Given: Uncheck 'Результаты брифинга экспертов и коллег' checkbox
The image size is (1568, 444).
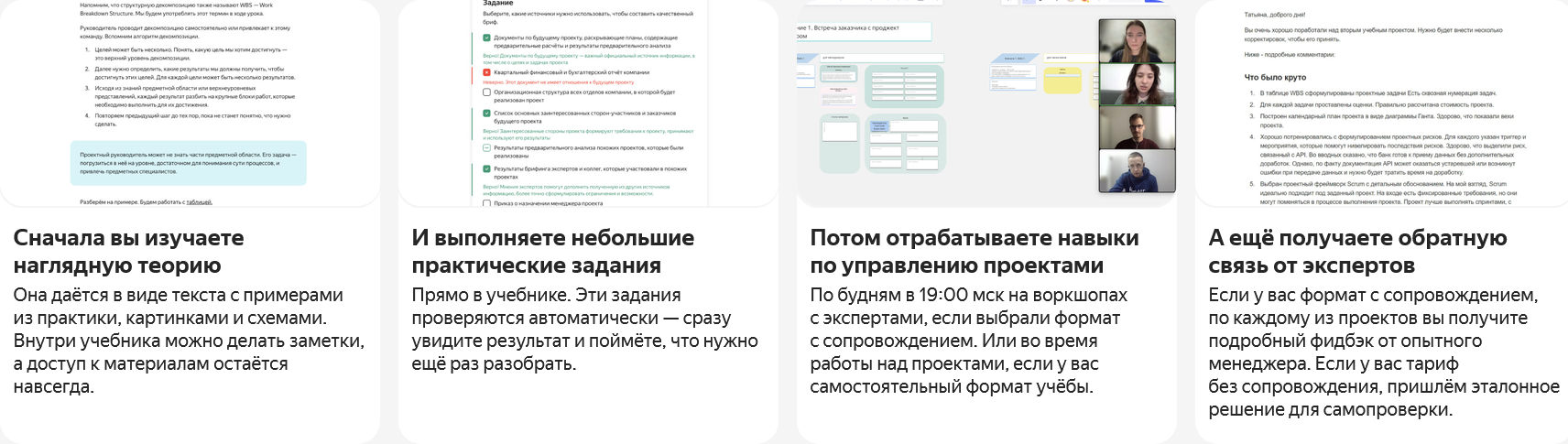Looking at the screenshot, I should coord(487,168).
